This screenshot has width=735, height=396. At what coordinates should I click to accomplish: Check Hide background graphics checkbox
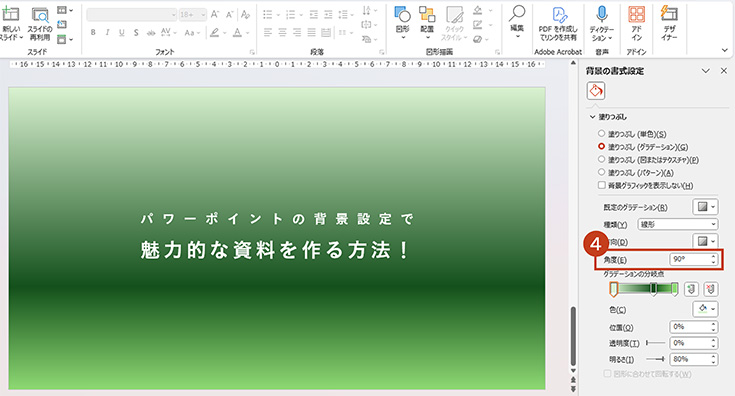[601, 185]
